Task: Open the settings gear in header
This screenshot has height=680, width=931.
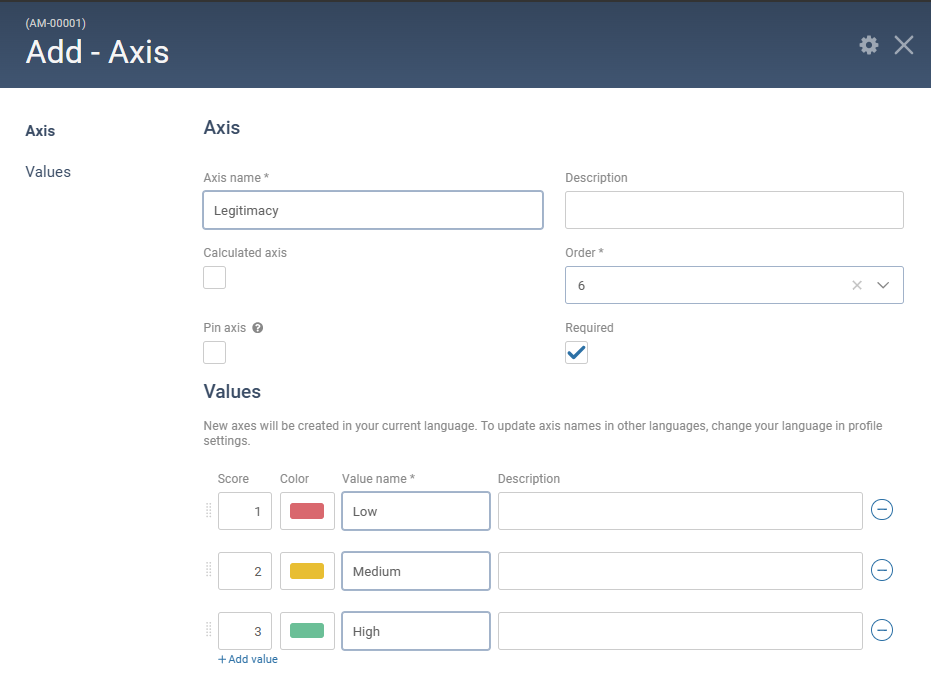Action: 869,45
